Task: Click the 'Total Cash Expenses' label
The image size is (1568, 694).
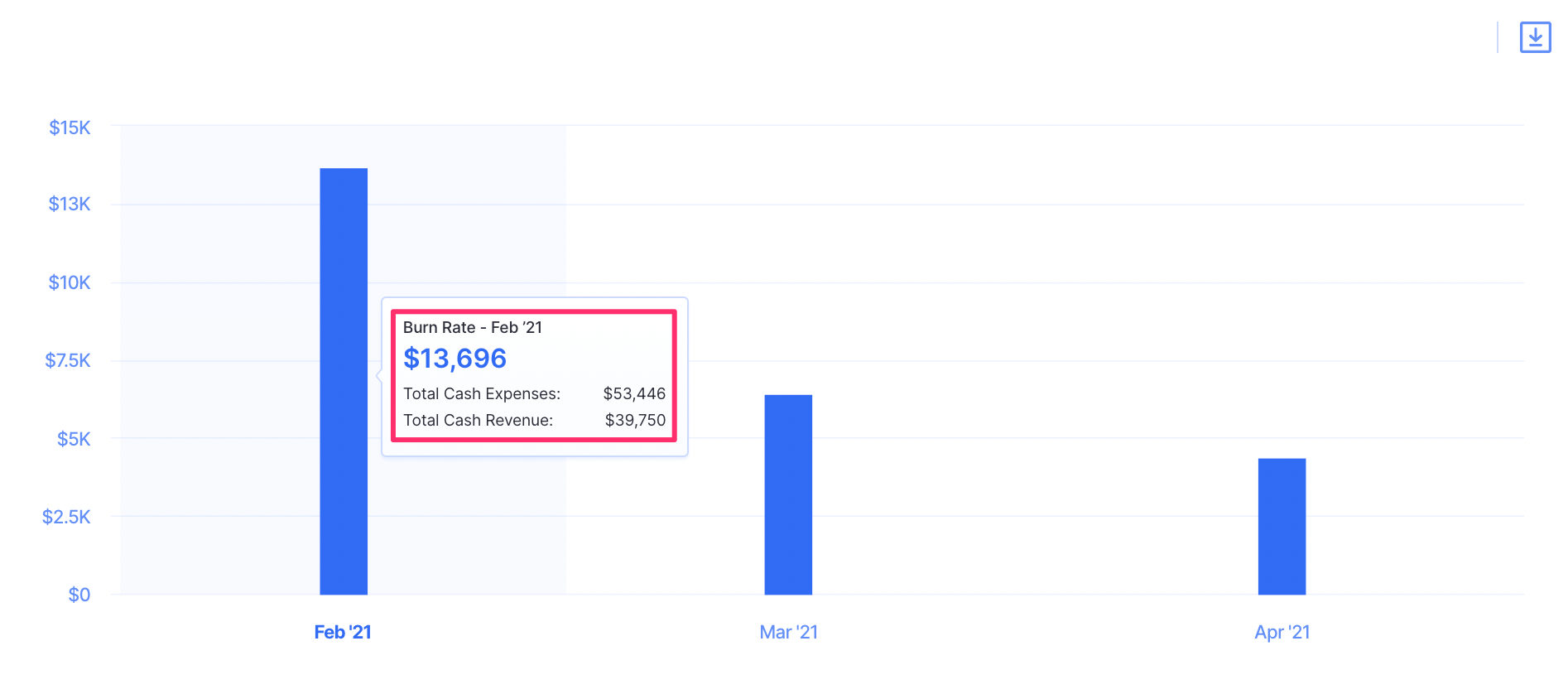Action: pos(481,393)
